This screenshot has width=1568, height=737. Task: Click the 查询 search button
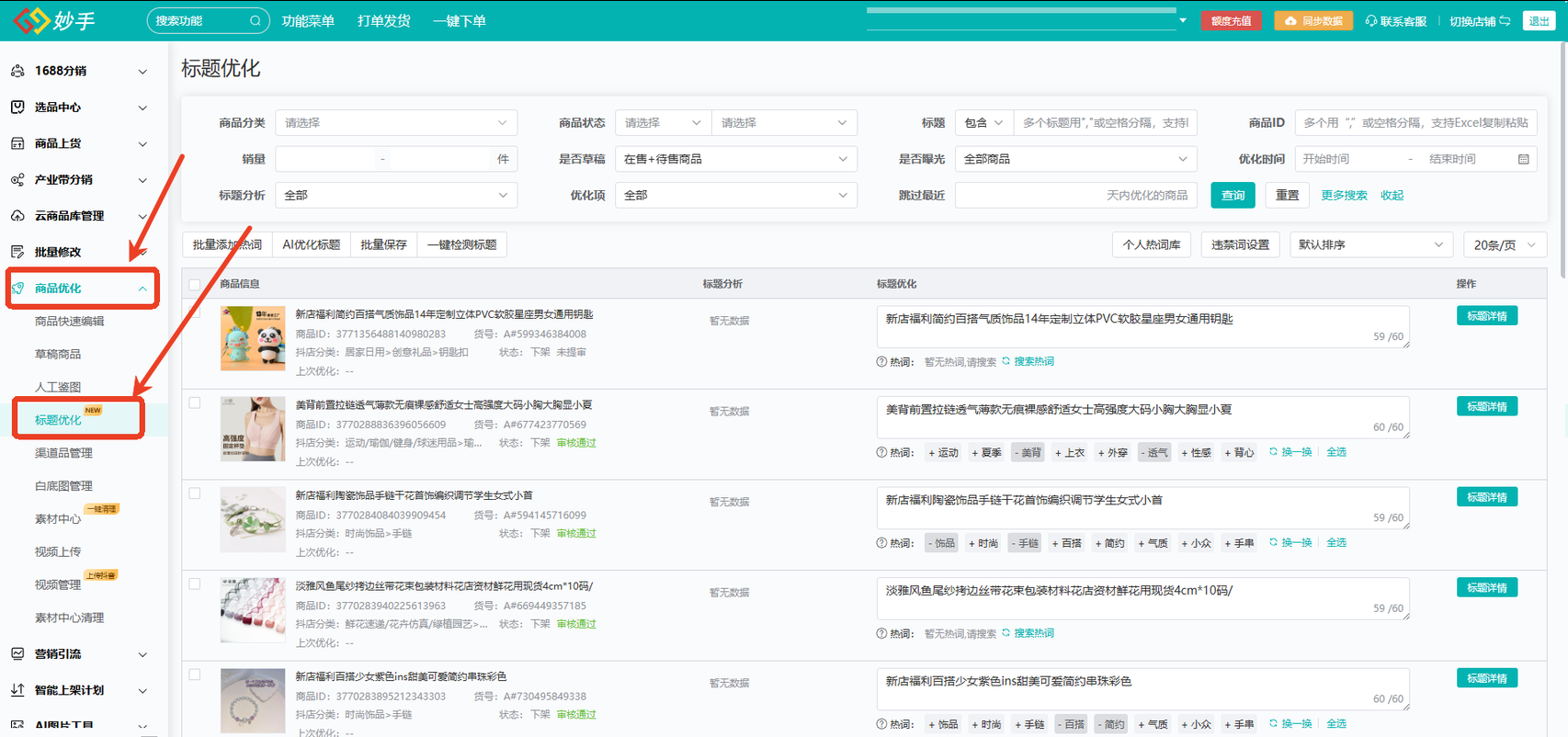[1233, 195]
